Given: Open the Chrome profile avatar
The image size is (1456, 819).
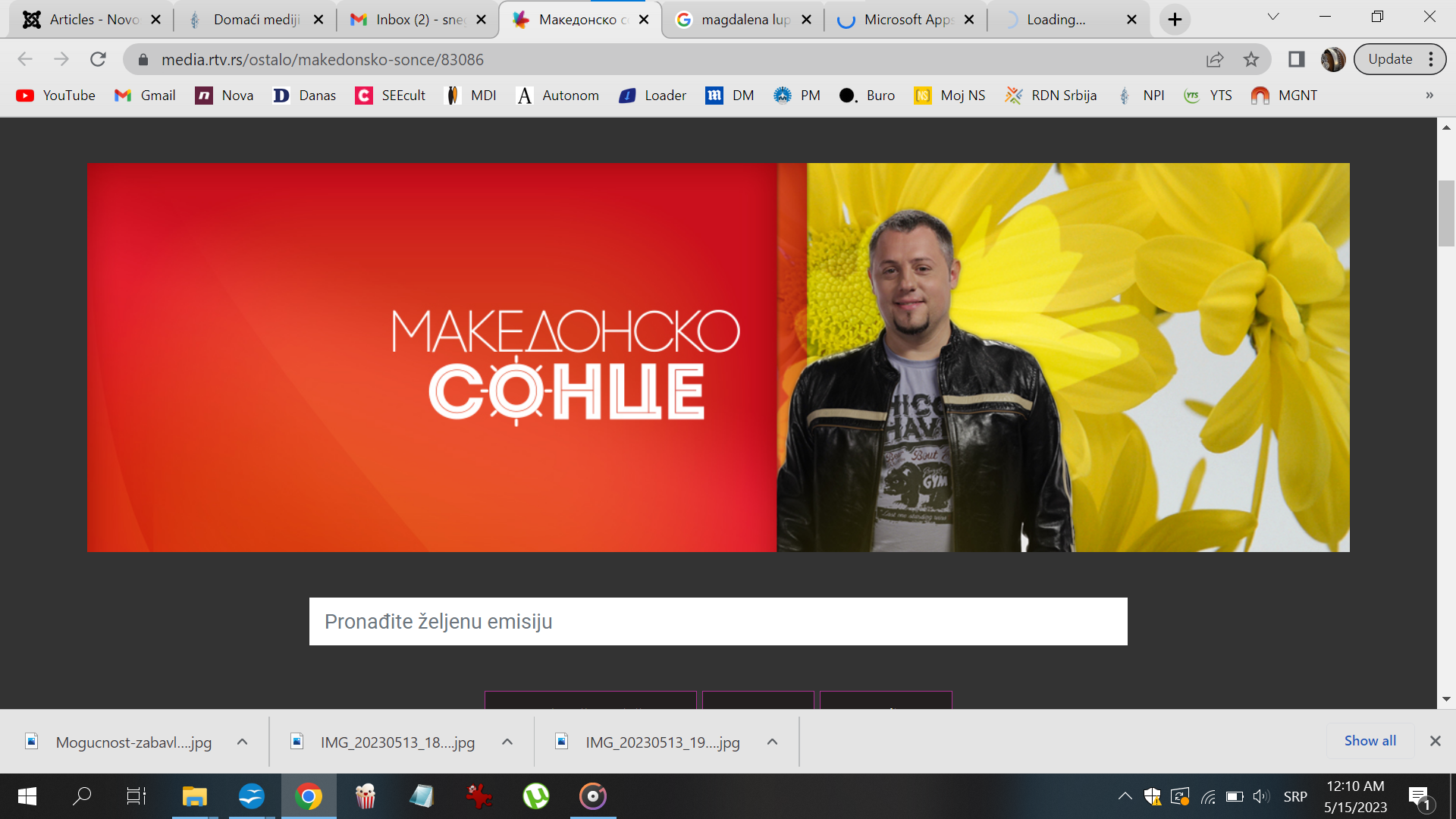Looking at the screenshot, I should tap(1333, 59).
